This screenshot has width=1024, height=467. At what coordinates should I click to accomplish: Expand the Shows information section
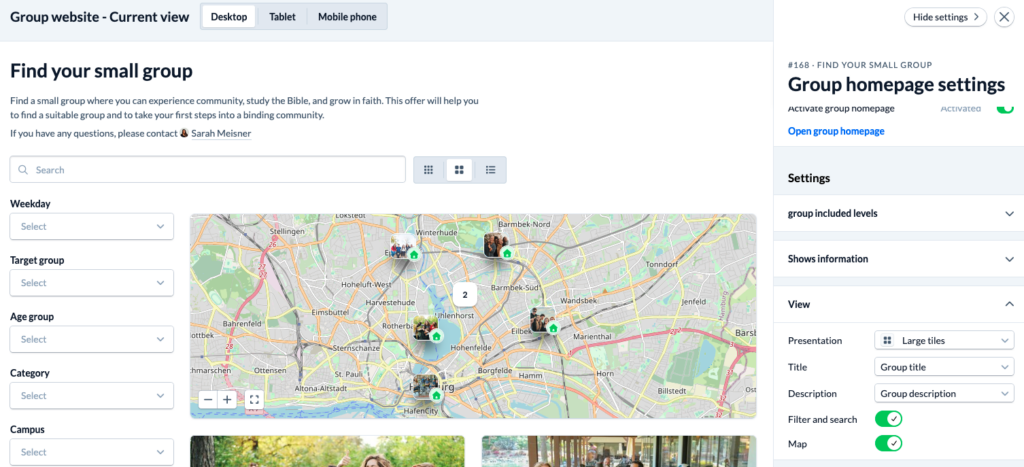click(899, 259)
